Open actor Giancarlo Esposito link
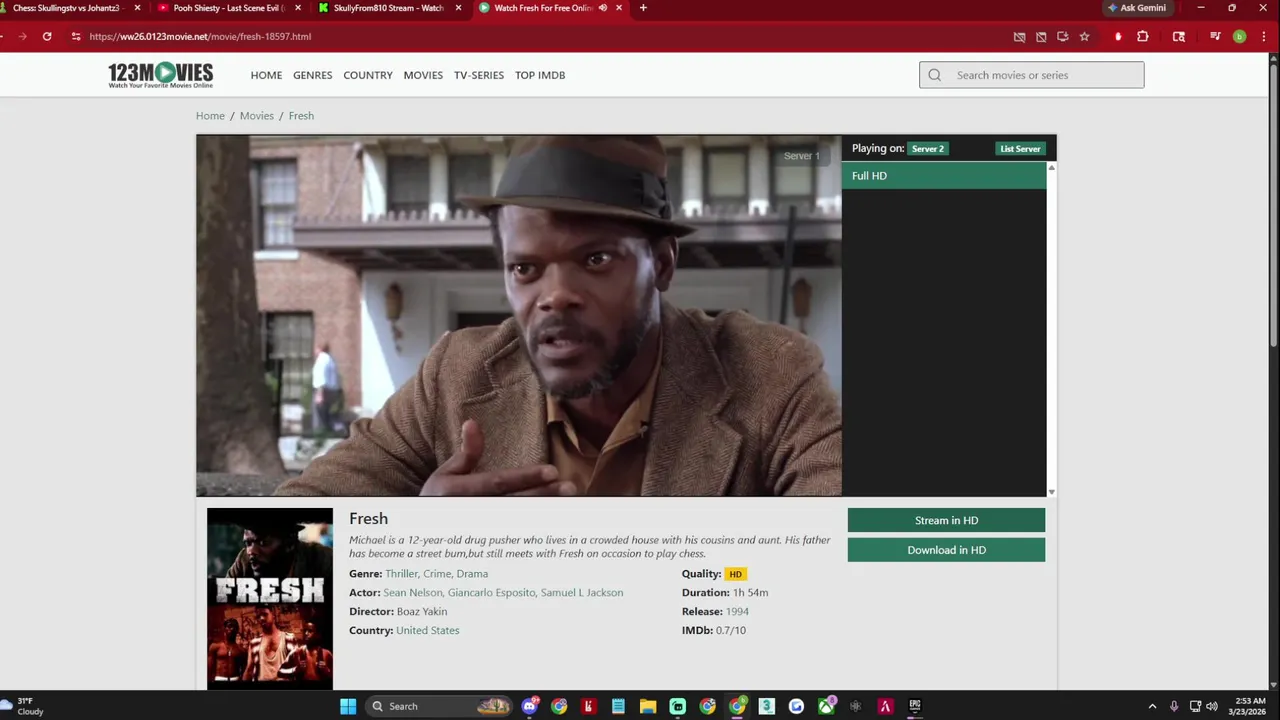The height and width of the screenshot is (720, 1280). 492,593
